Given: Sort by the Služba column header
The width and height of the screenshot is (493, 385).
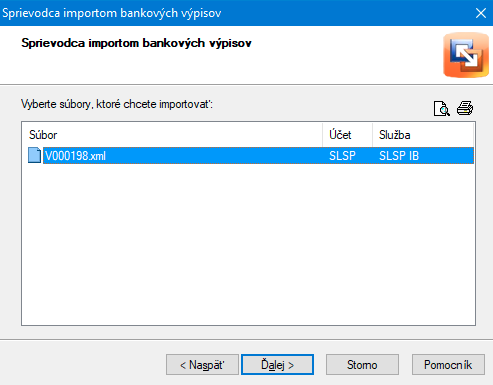Looking at the screenshot, I should 423,135.
